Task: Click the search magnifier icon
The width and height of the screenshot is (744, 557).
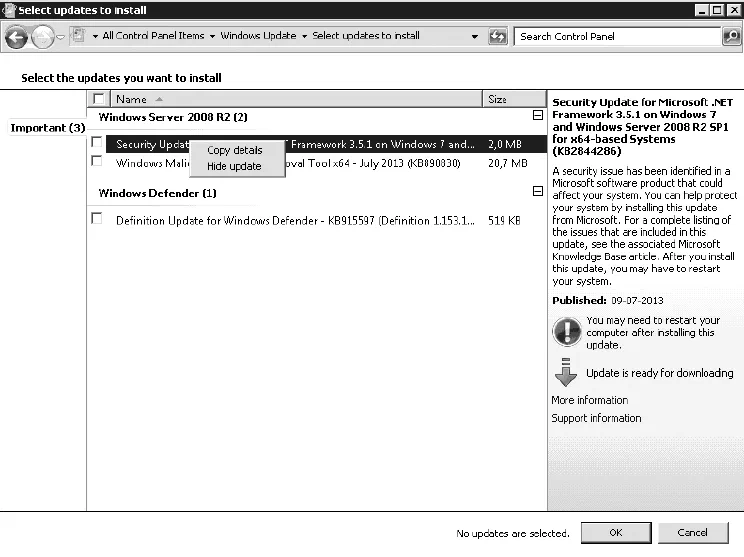Action: coord(731,37)
